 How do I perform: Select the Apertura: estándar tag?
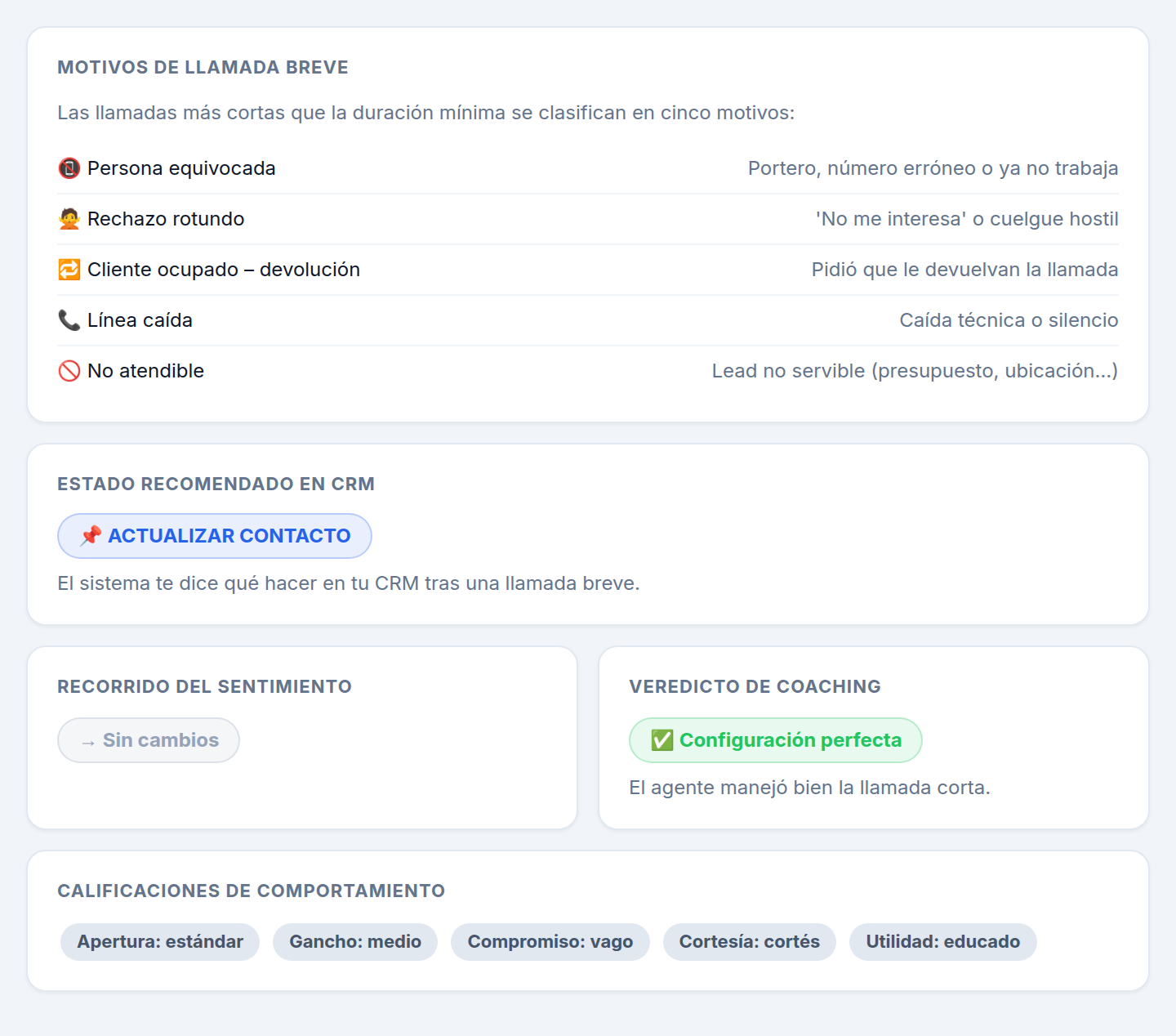pyautogui.click(x=160, y=942)
